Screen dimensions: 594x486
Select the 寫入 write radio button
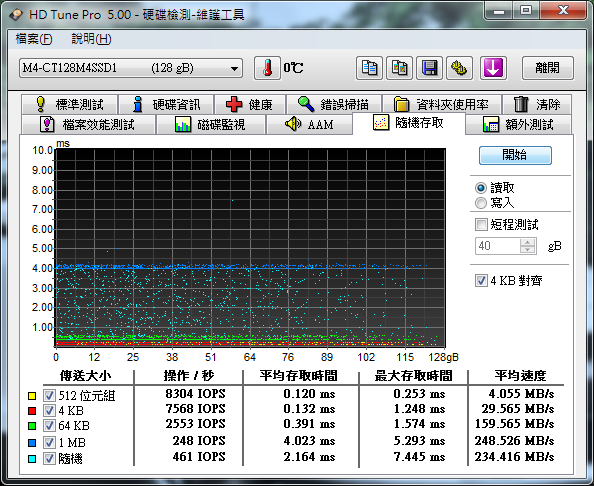pyautogui.click(x=480, y=203)
